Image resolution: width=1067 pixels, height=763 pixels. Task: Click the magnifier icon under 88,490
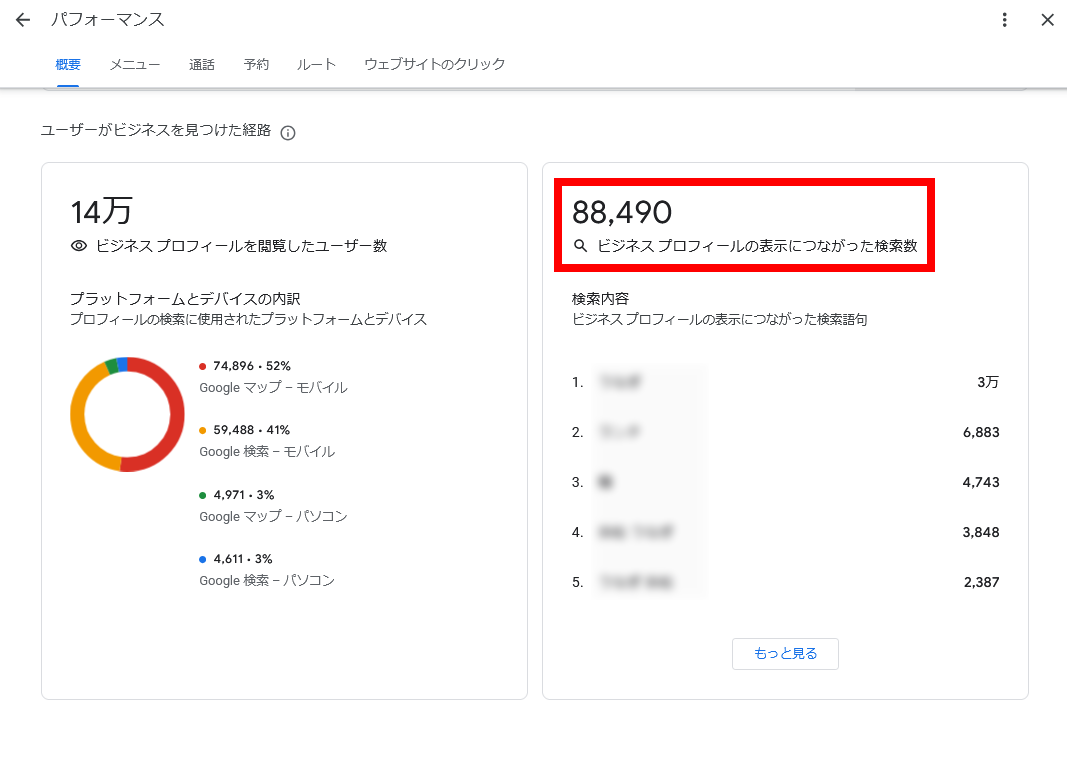[x=580, y=246]
